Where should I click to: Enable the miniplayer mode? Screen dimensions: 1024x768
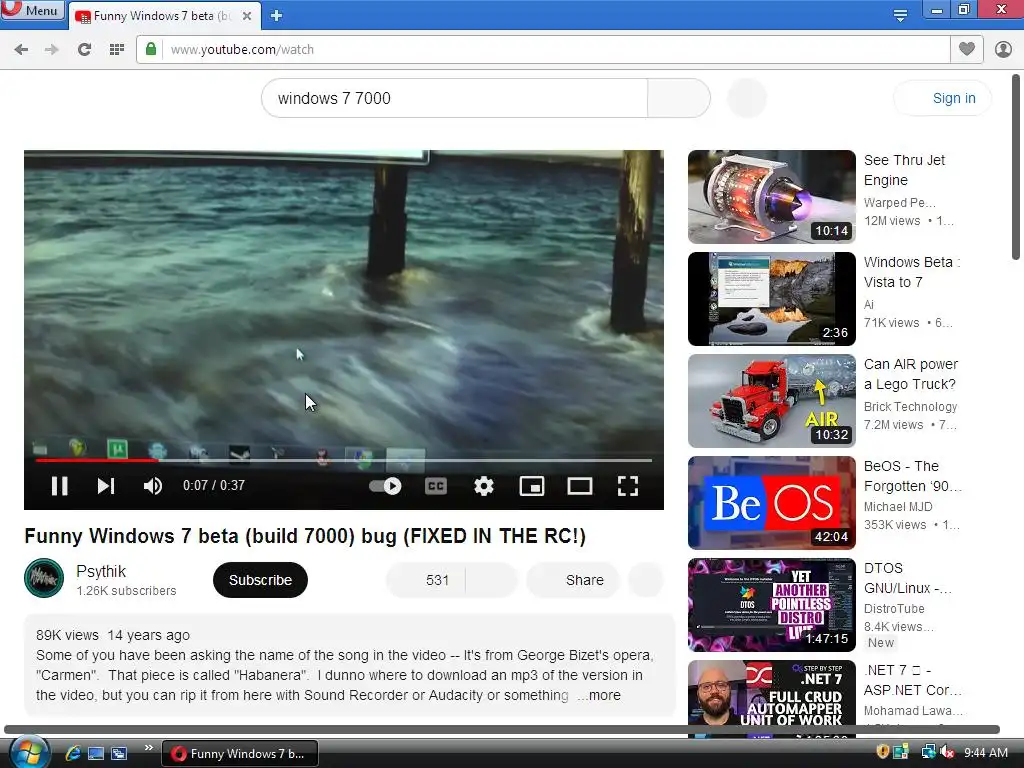[532, 486]
